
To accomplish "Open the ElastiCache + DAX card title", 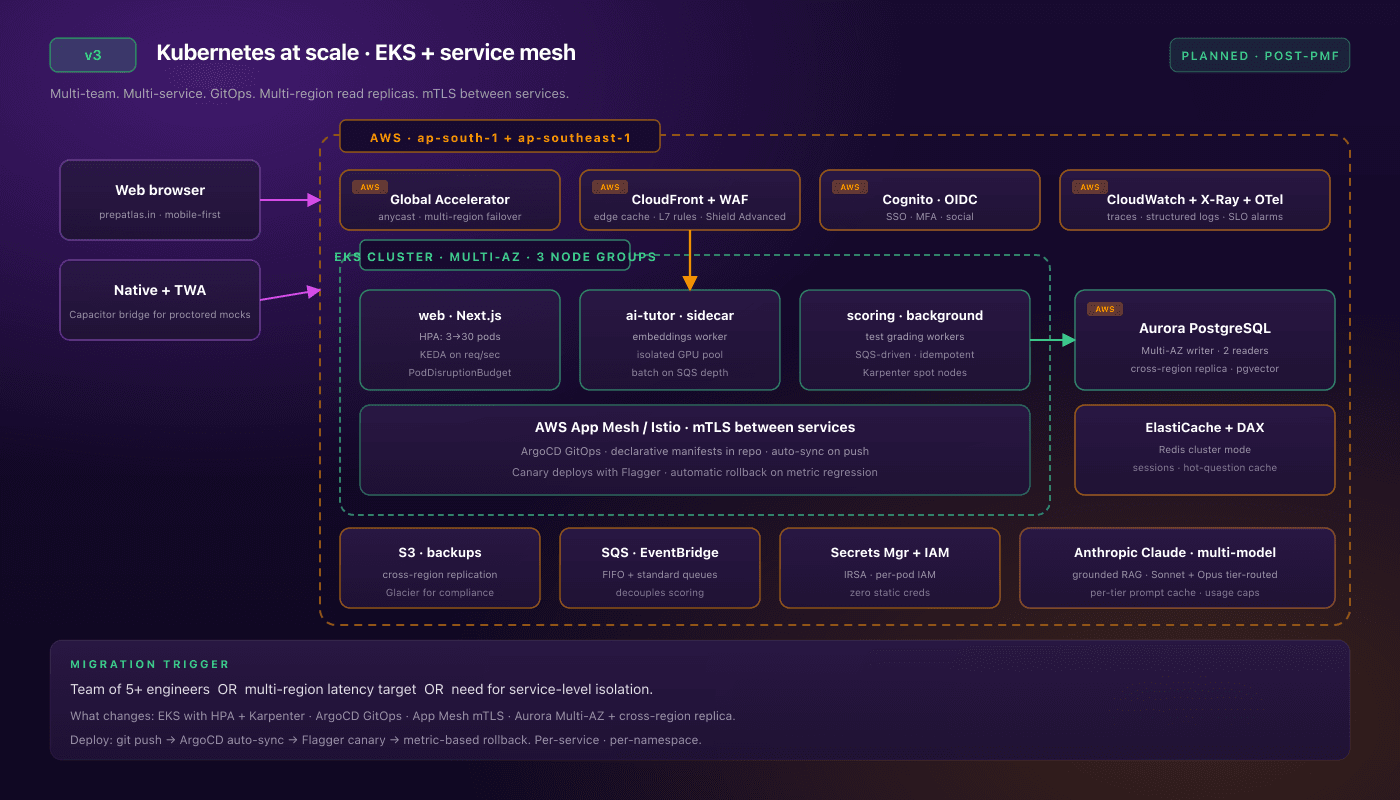I will 1205,427.
